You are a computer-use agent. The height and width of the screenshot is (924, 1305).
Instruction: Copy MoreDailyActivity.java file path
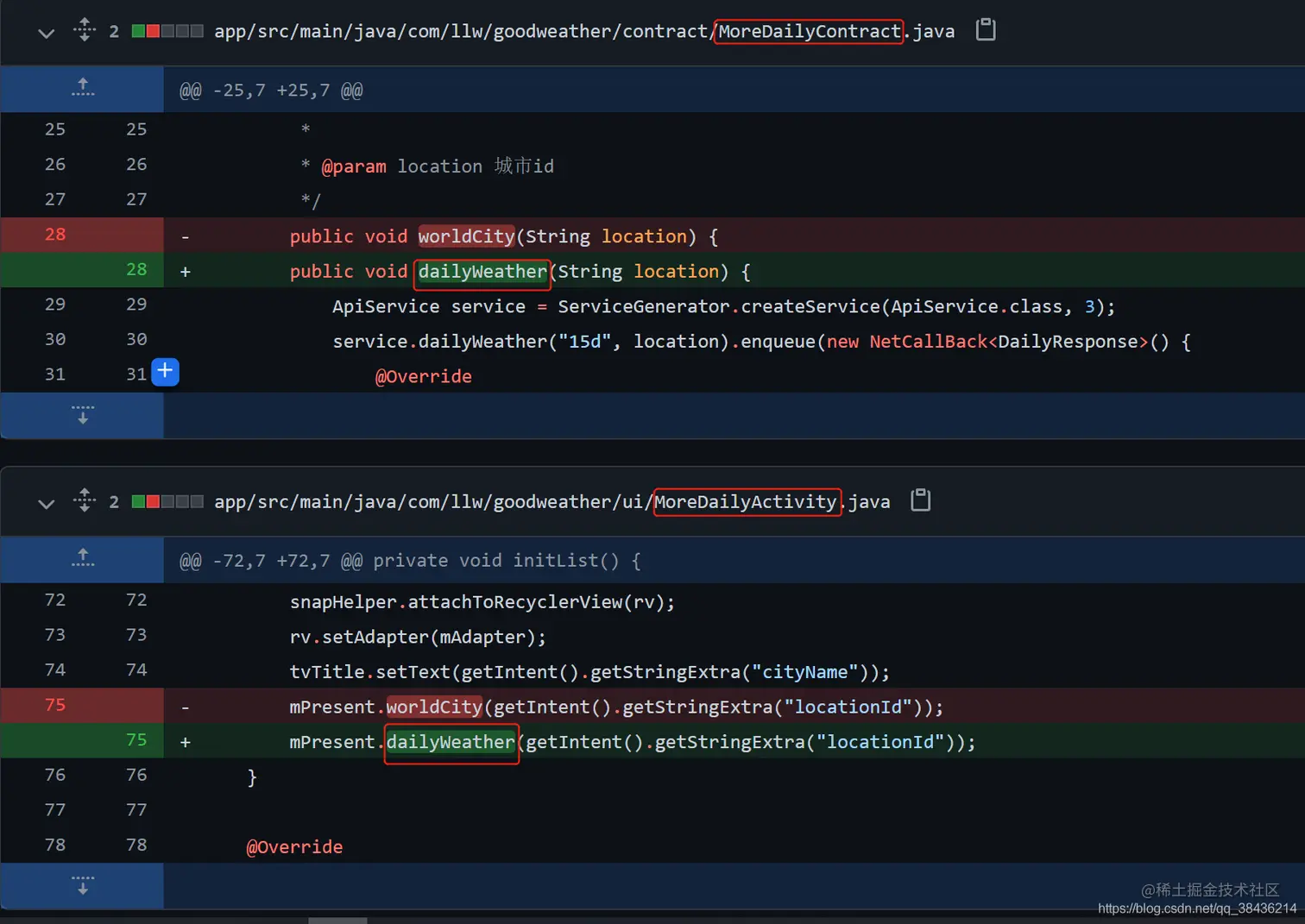921,500
